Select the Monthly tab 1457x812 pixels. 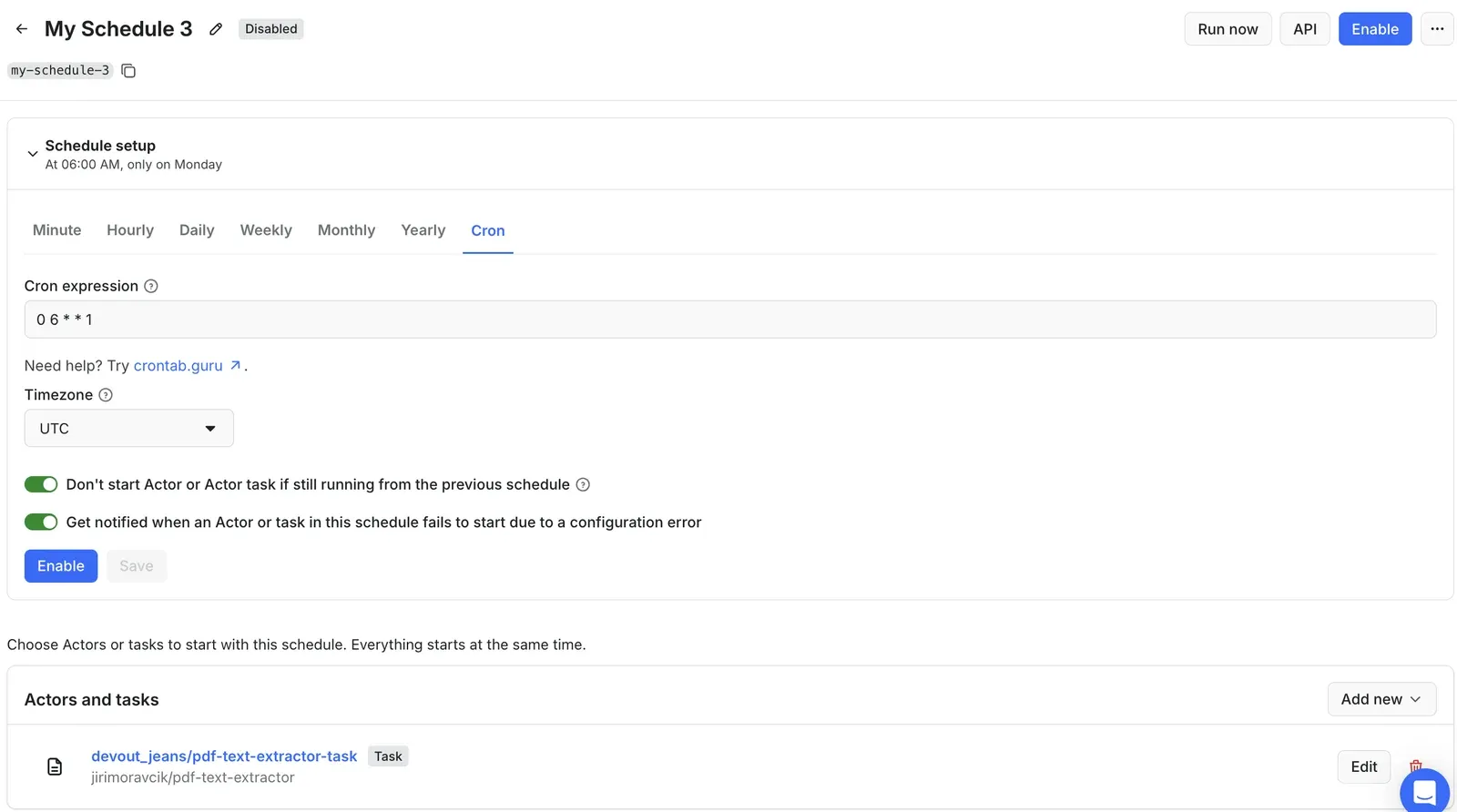(346, 230)
